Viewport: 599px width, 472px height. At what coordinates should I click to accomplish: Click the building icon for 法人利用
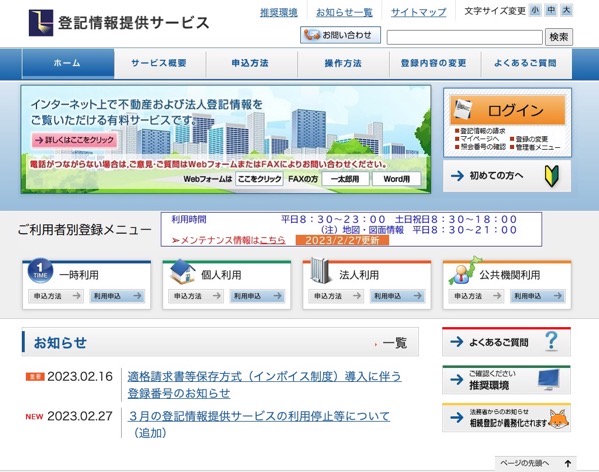coord(320,270)
